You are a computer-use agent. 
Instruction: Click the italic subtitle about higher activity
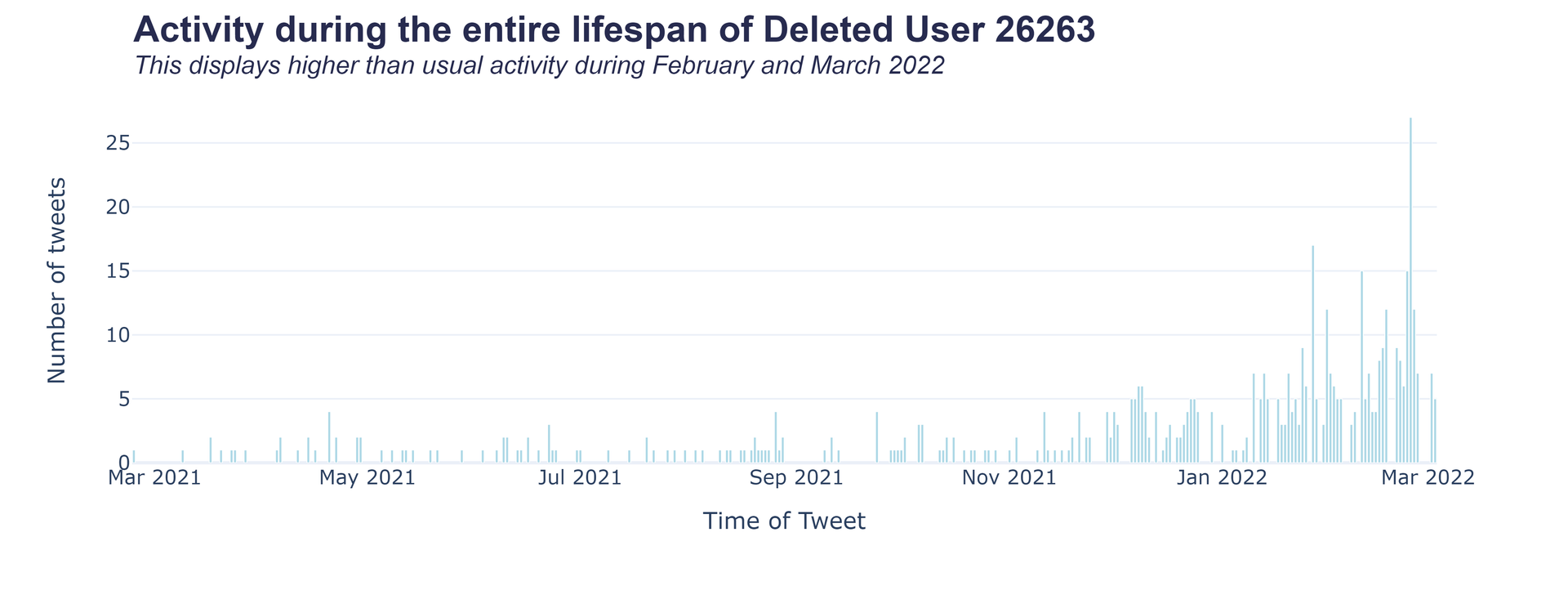pyautogui.click(x=539, y=65)
